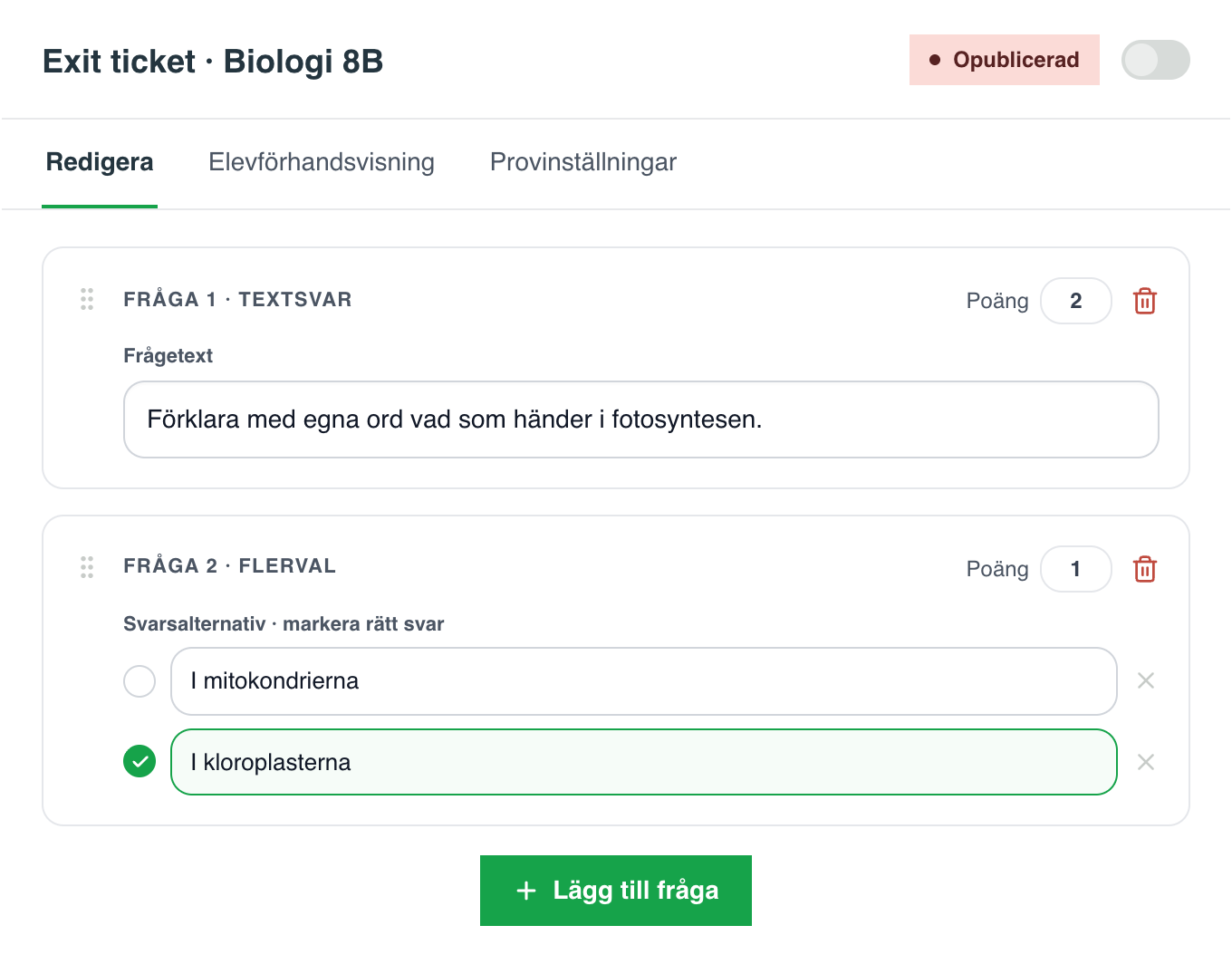The height and width of the screenshot is (964, 1232).
Task: Grab the drag handle of Fråga 1
Action: [87, 299]
